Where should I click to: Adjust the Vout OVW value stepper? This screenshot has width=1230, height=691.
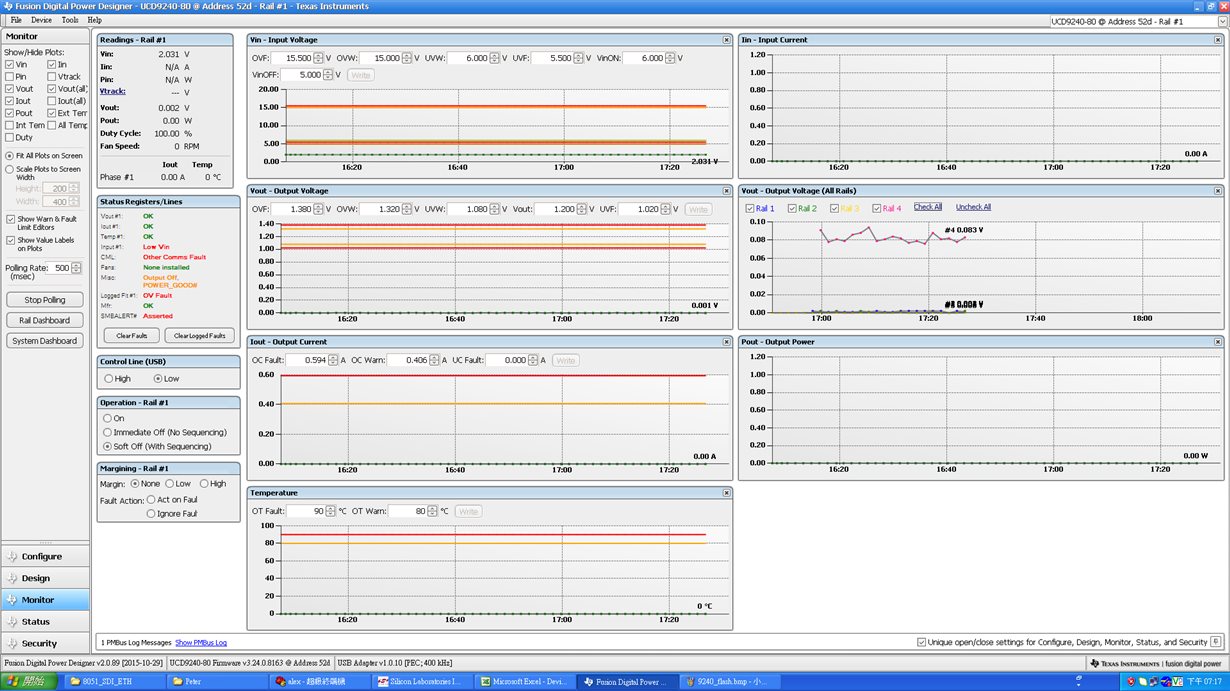coord(405,209)
